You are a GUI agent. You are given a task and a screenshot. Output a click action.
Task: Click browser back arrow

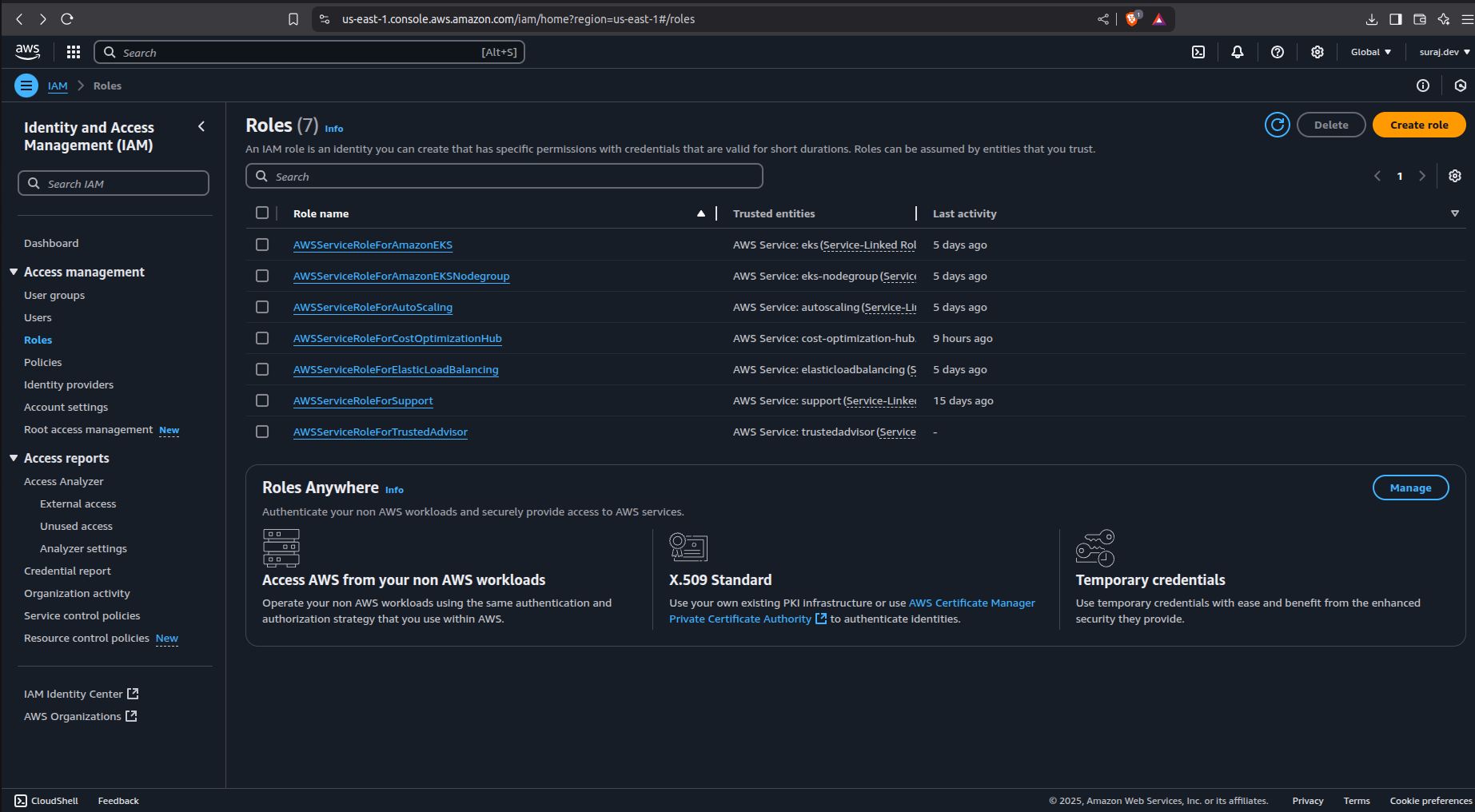19,19
